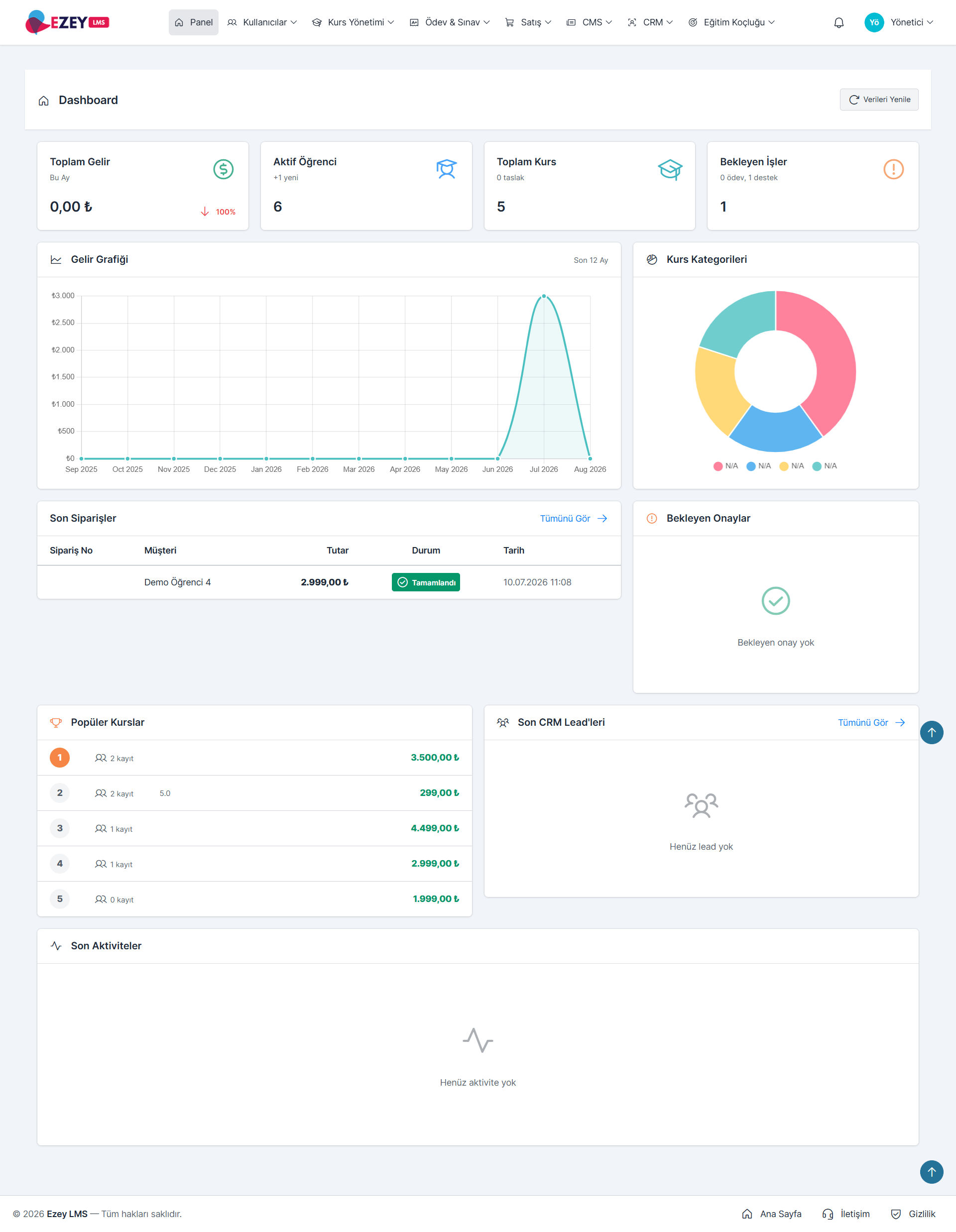
Task: Click the users icon in rank 1 course
Action: [x=101, y=758]
